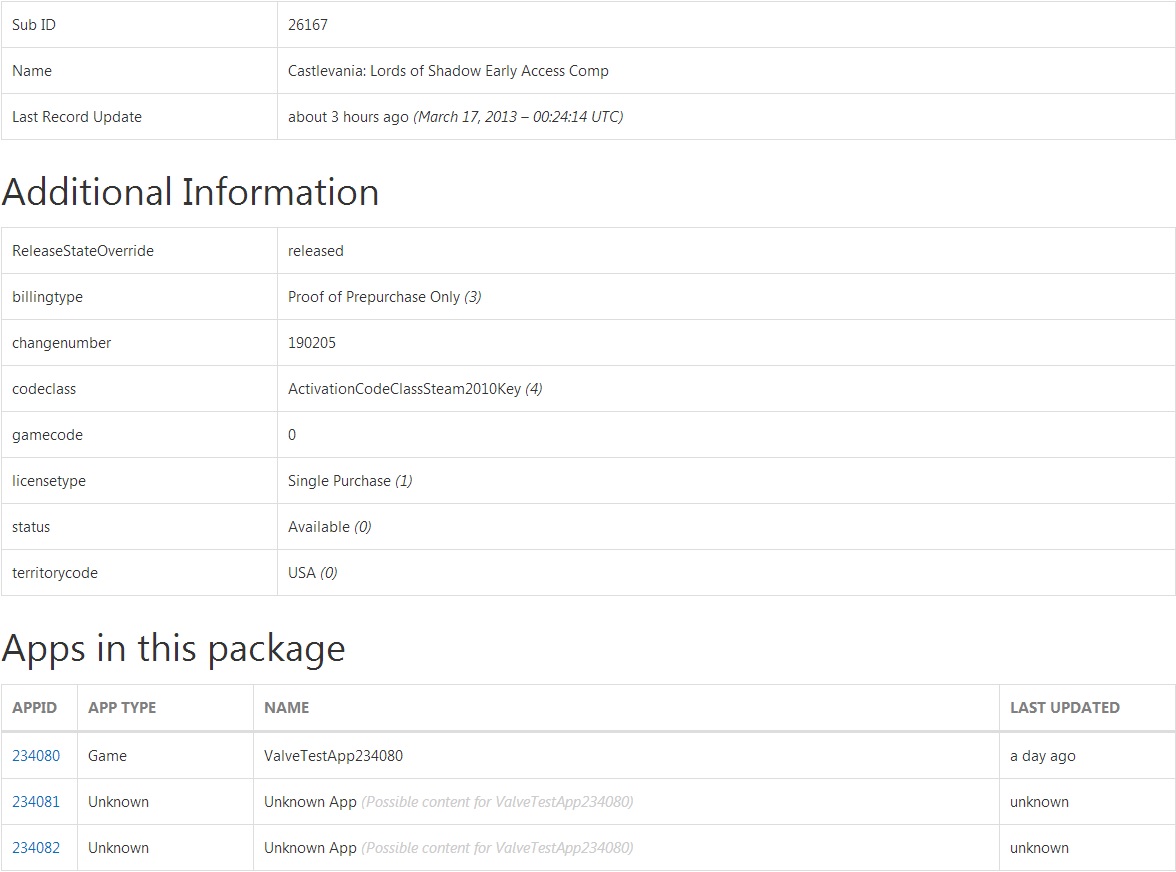Click the Castlevania package name text
The height and width of the screenshot is (872, 1176).
pyautogui.click(x=448, y=71)
